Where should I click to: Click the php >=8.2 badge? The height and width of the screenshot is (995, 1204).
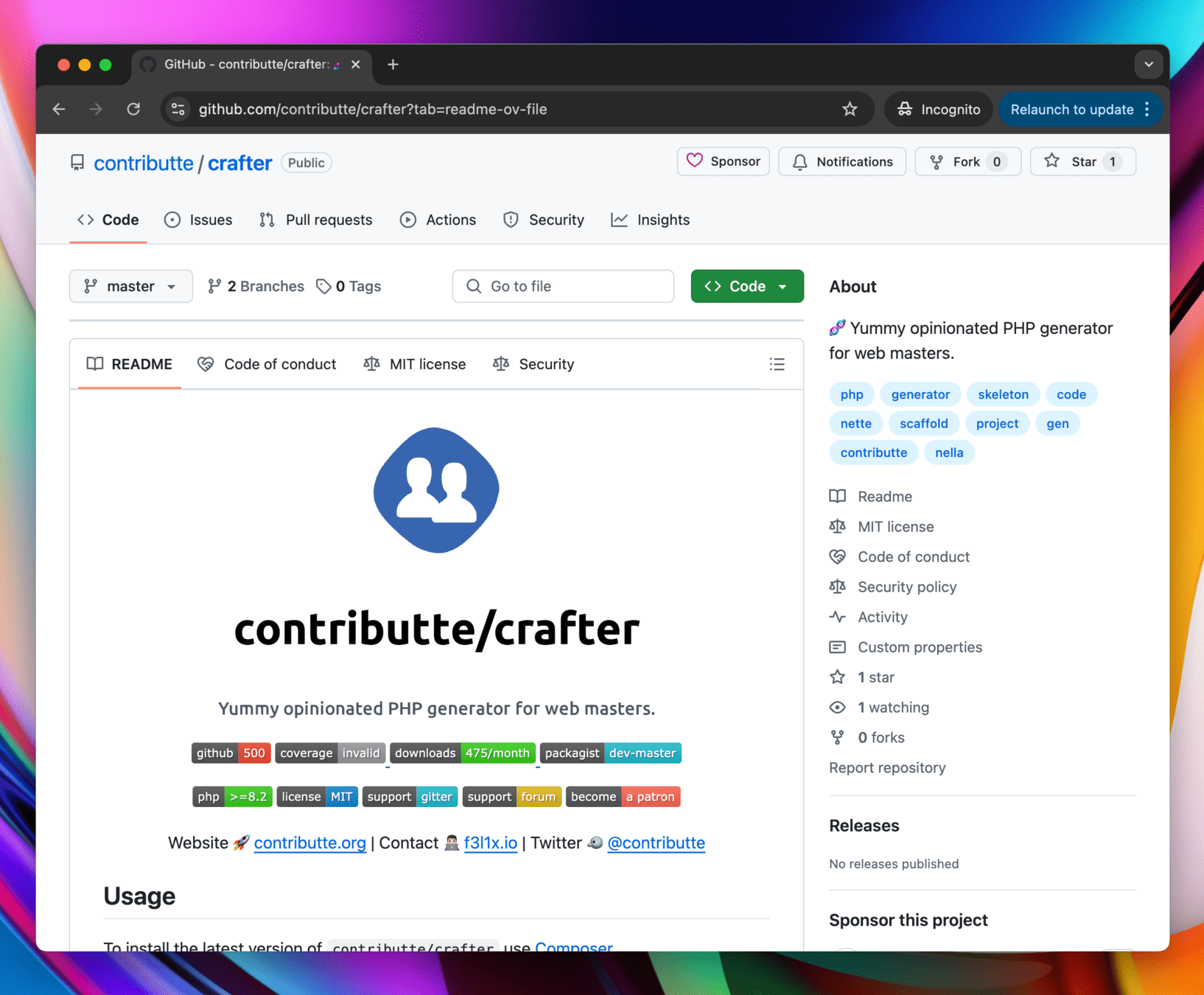click(x=233, y=797)
